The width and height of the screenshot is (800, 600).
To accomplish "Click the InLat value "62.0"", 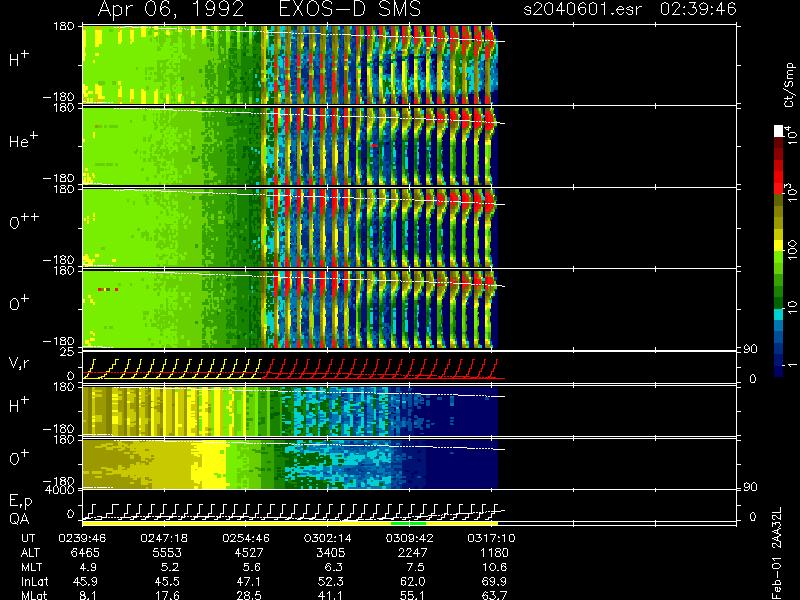I will 412,581.
